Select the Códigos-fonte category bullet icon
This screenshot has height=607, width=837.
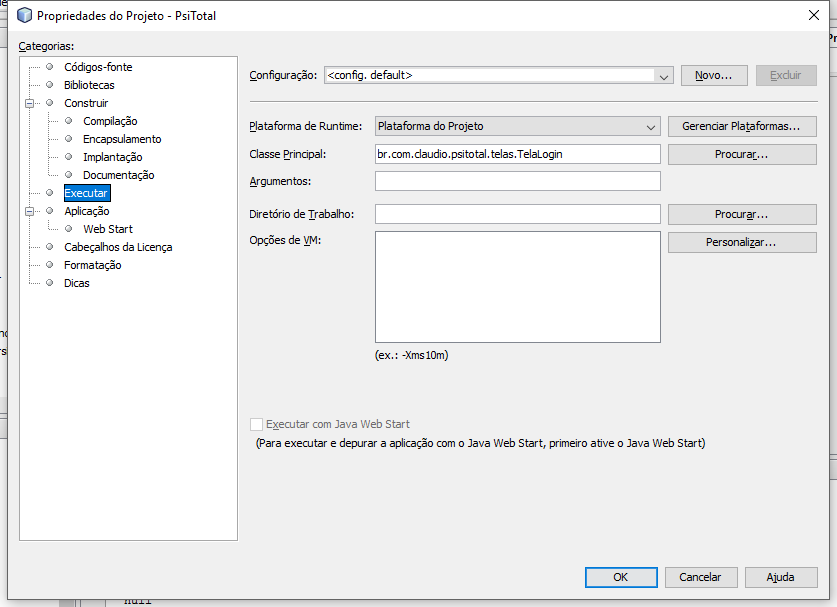coord(50,67)
